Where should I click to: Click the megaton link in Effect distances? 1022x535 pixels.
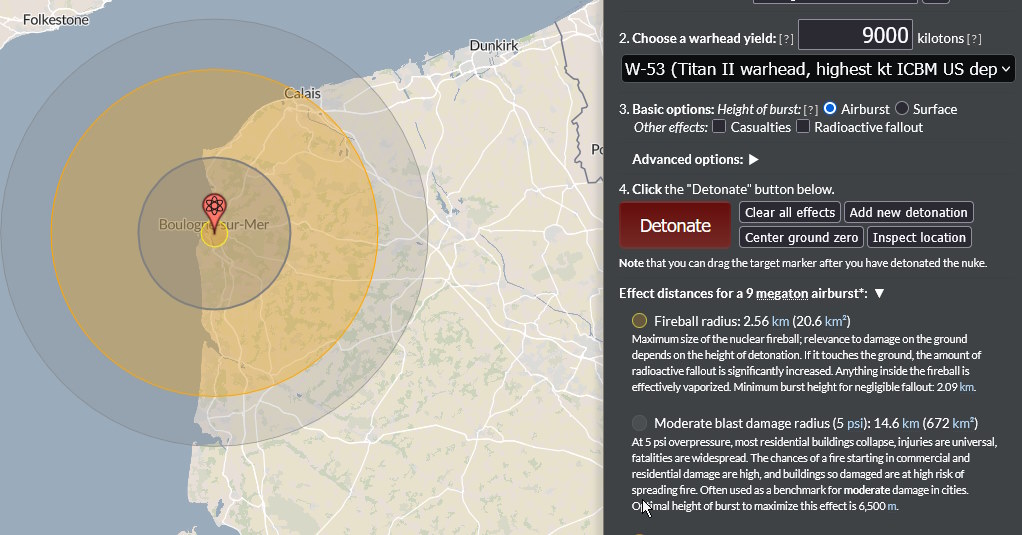click(781, 294)
